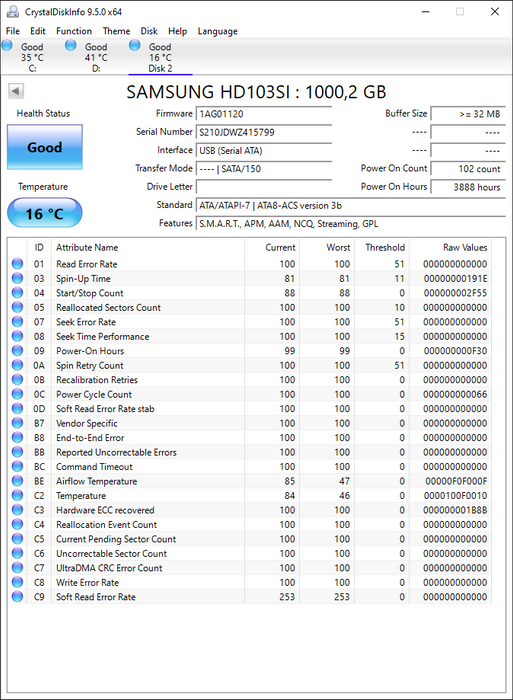Screen dimensions: 513x700
Task: Click the status orb for Recalibration Retries
Action: click(17, 380)
